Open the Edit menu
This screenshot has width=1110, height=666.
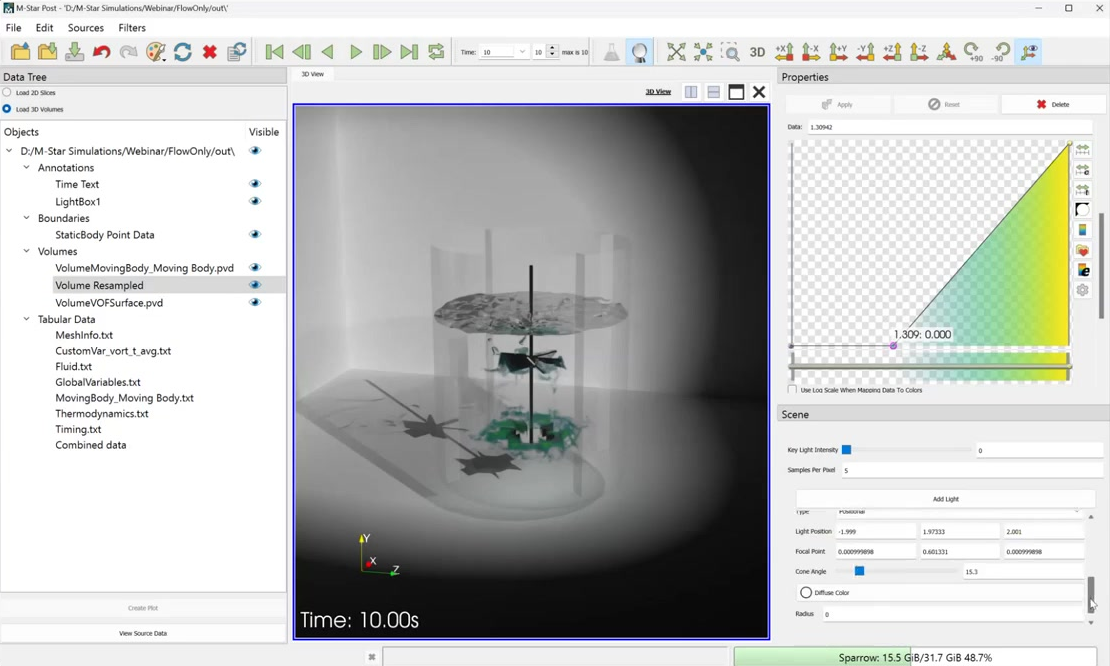click(x=45, y=28)
